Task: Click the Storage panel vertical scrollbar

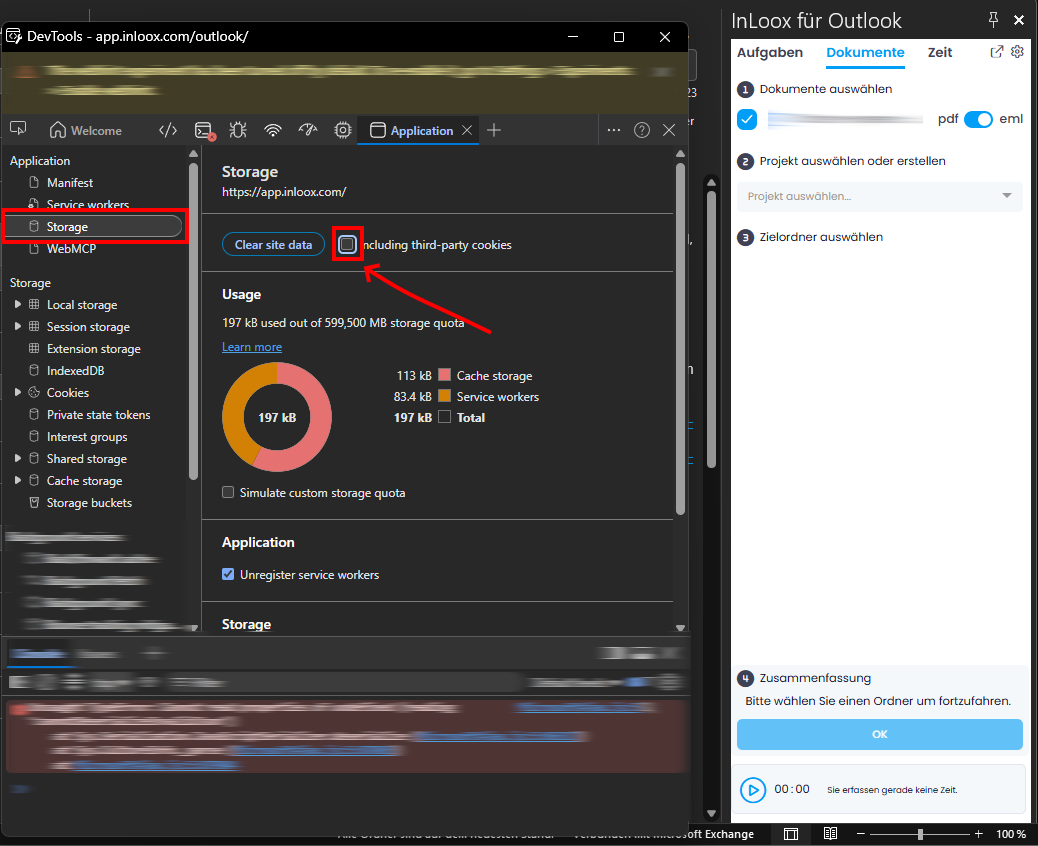Action: click(681, 338)
